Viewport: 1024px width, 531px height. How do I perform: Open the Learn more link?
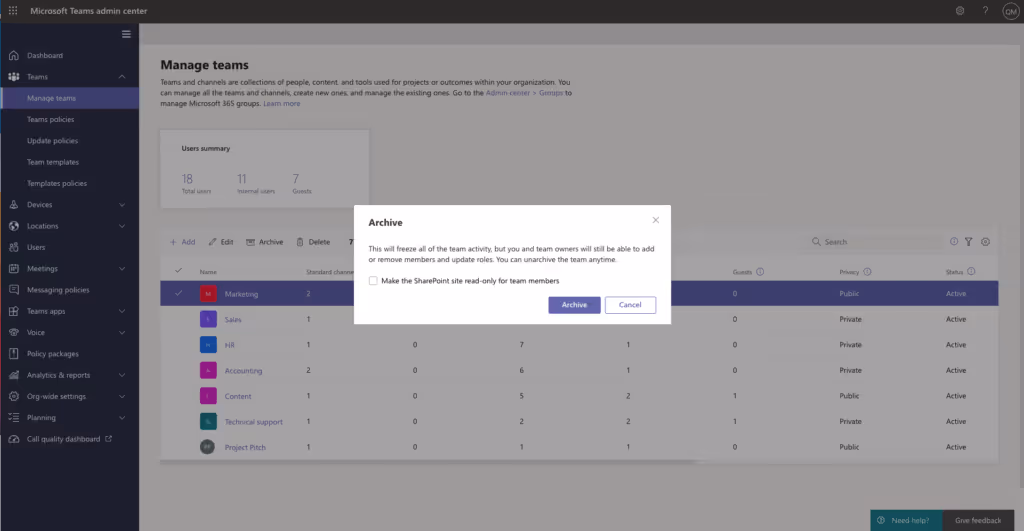(281, 103)
